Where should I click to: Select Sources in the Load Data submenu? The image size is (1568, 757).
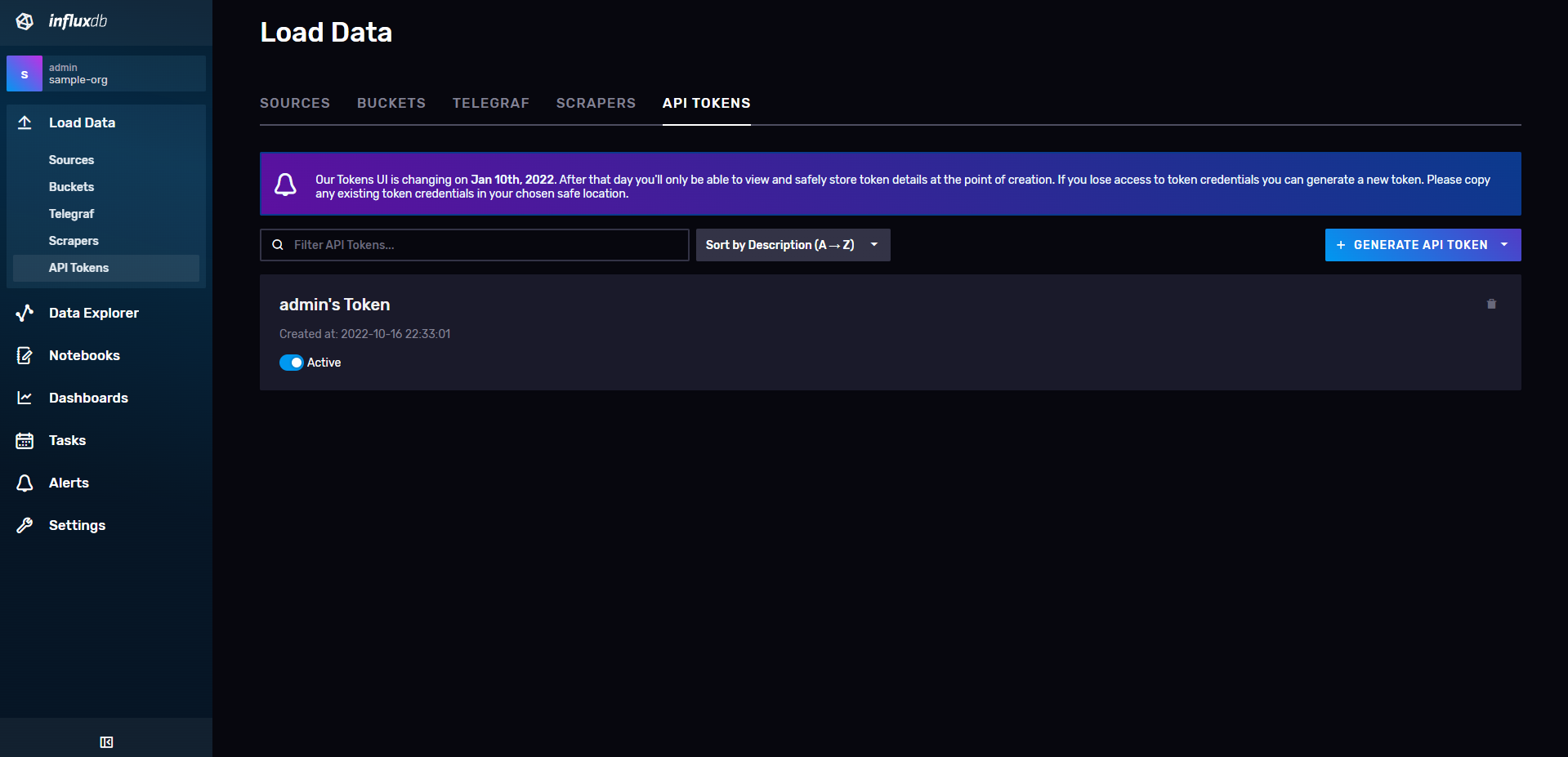71,160
